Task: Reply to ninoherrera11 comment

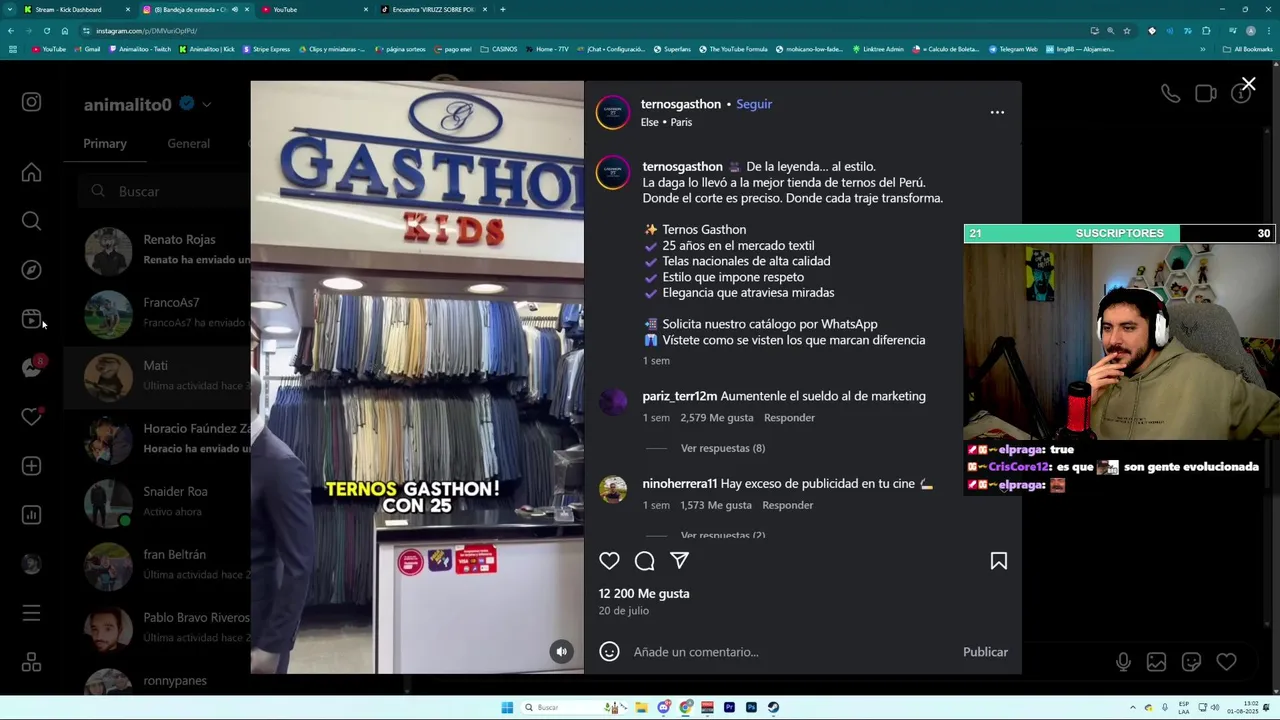Action: 787,505
